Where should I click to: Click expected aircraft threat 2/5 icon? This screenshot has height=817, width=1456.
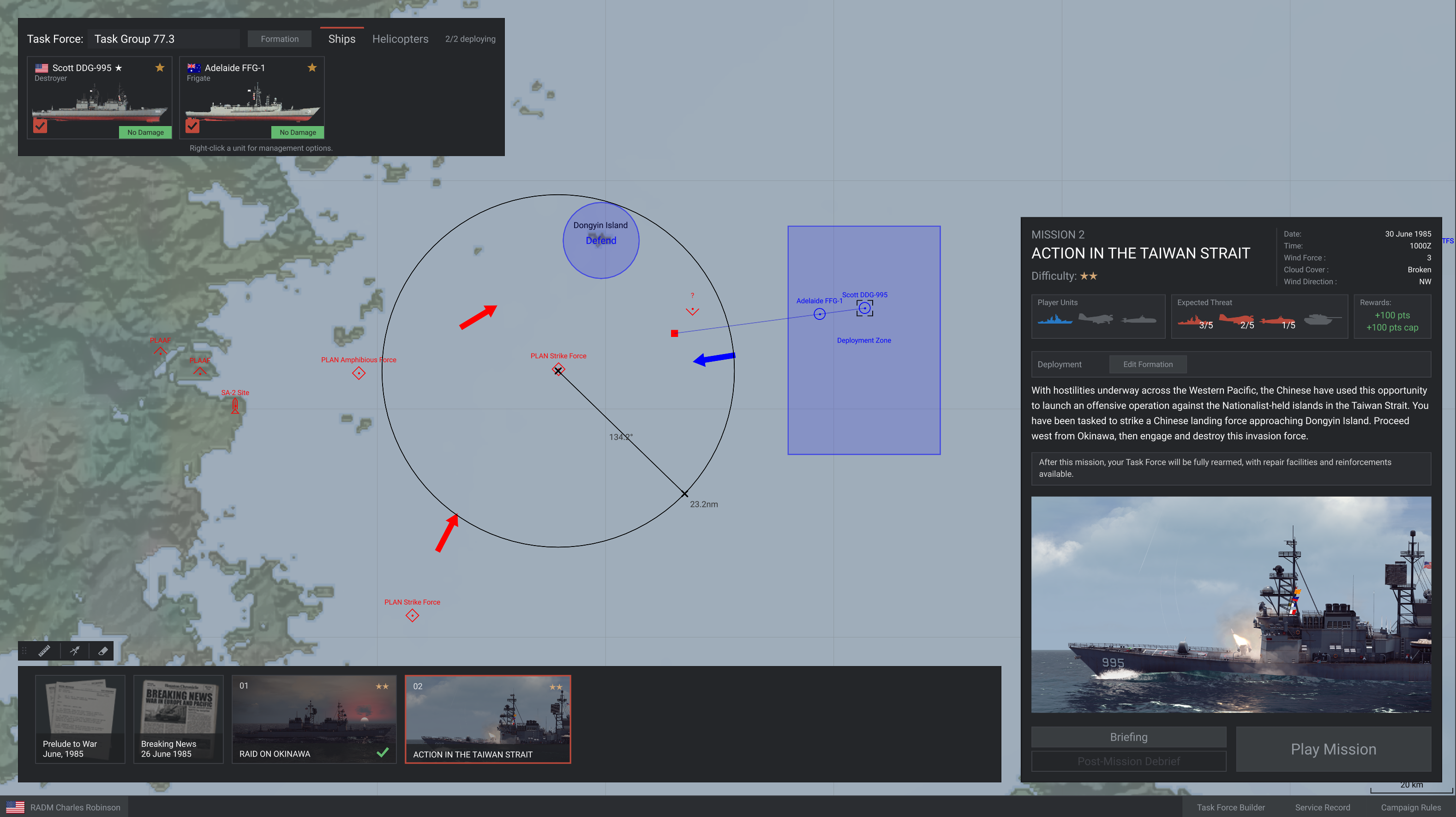1237,321
